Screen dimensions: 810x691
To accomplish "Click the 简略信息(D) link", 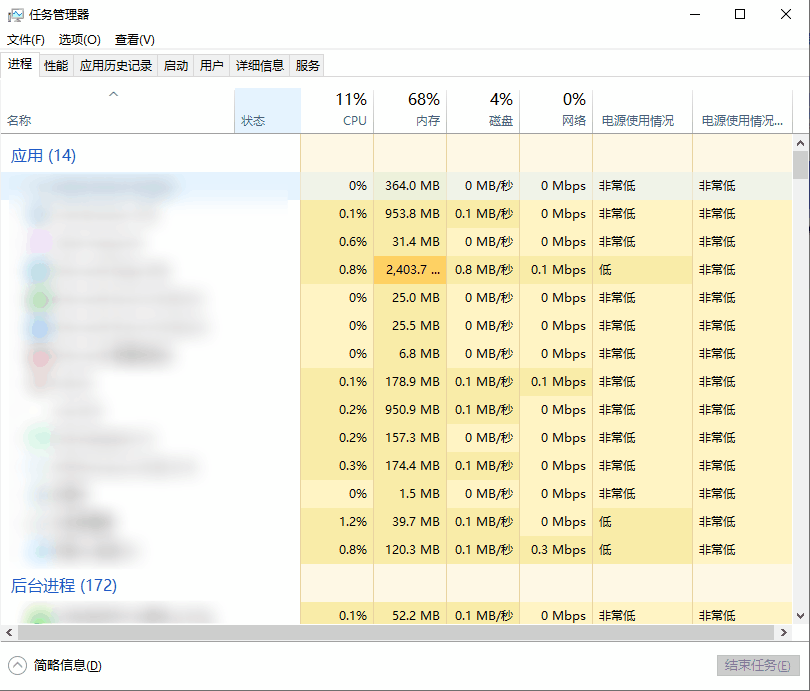I will point(68,665).
